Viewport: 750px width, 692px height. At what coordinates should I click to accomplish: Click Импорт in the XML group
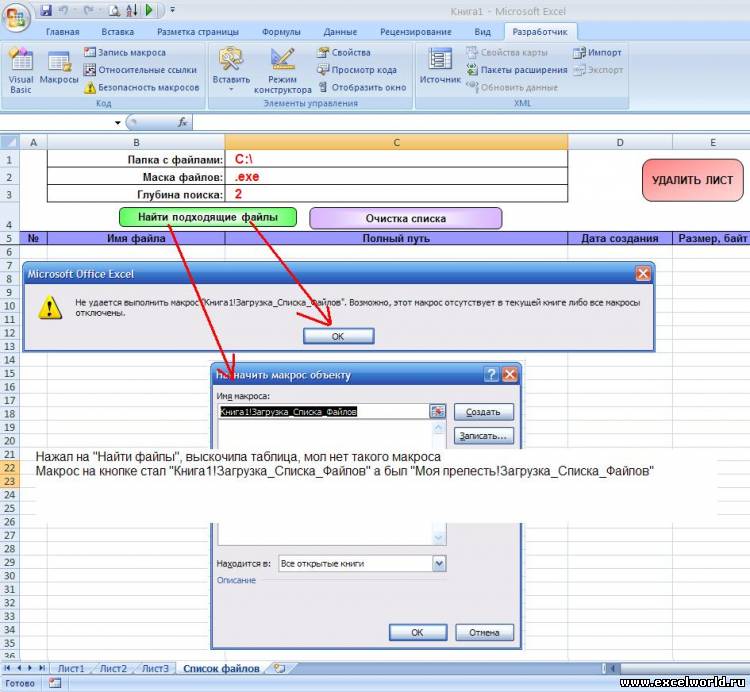[597, 52]
